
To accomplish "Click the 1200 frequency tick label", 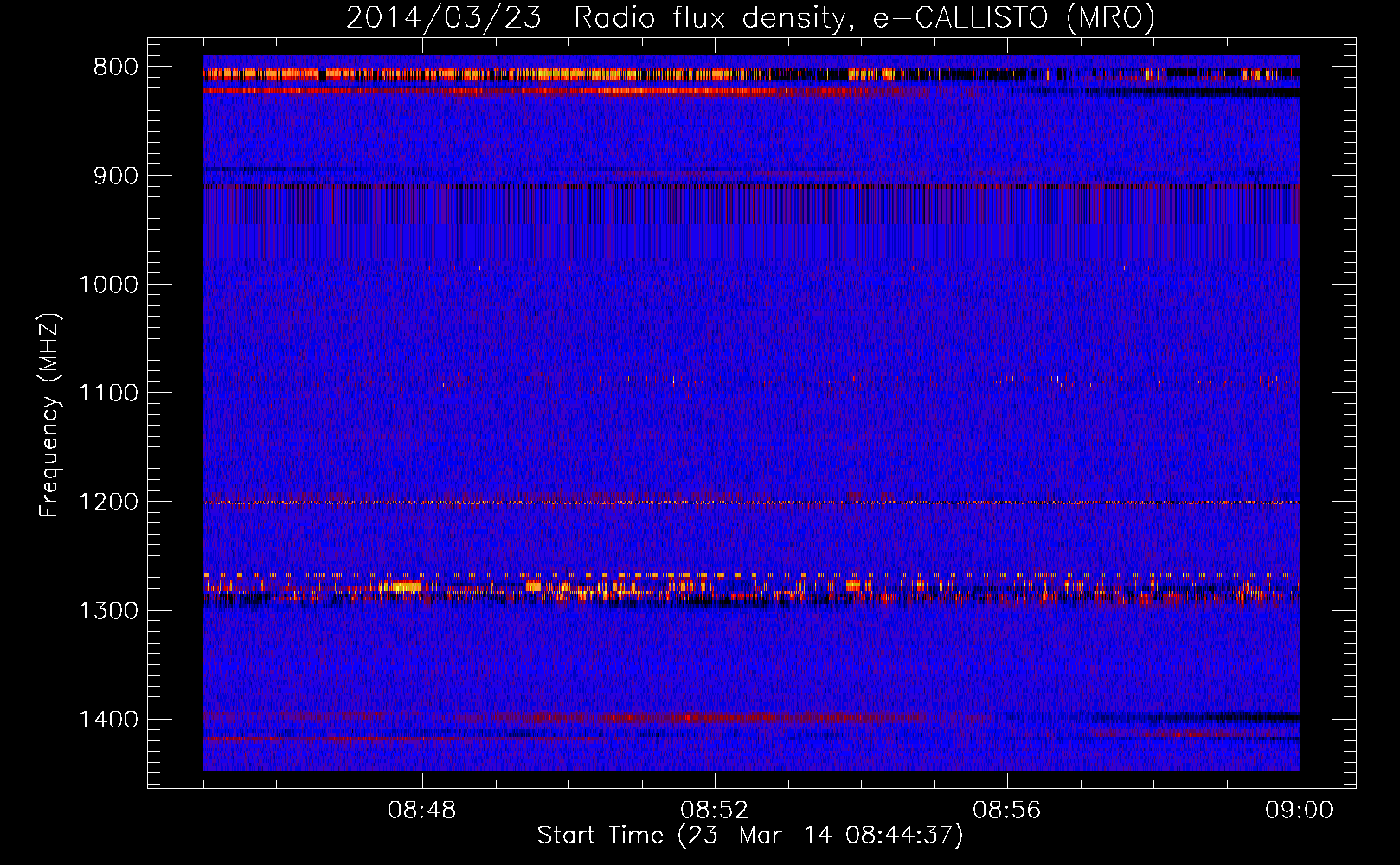I will 108,503.
